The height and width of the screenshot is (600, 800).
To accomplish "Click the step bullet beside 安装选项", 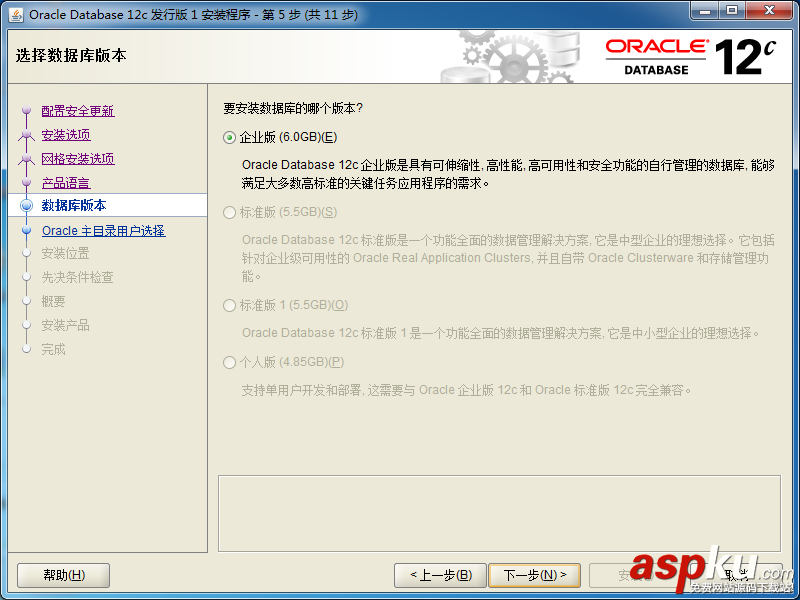I will point(27,135).
